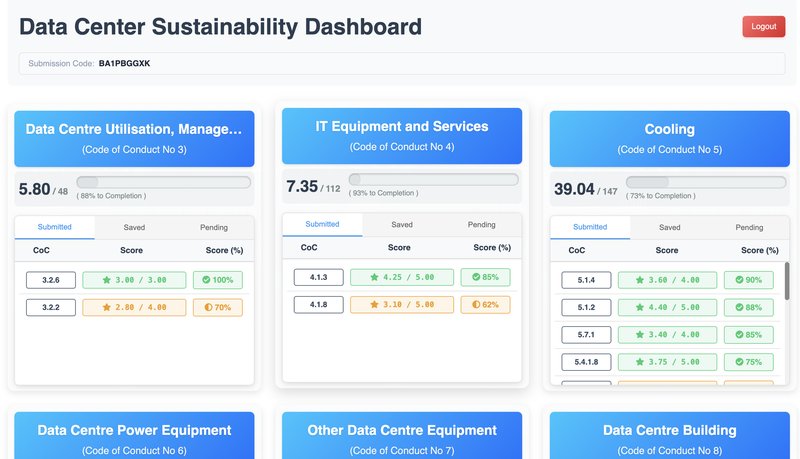
Task: Click the check icon beside 90%
Action: pyautogui.click(x=739, y=280)
